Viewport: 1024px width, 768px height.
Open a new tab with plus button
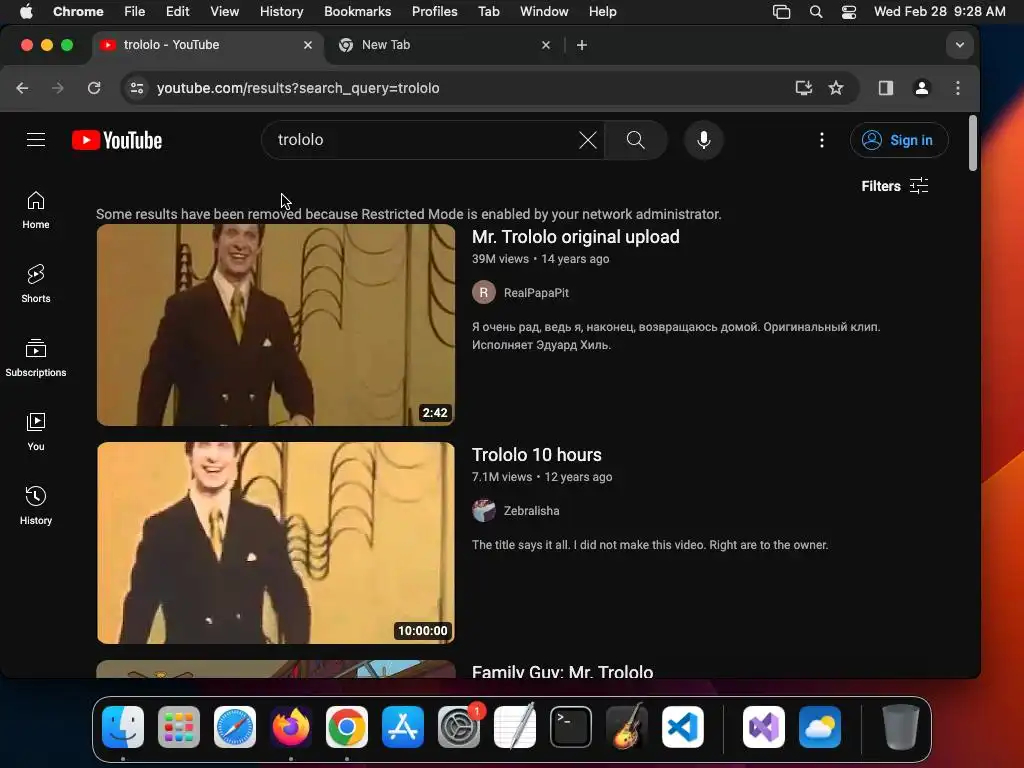coord(582,45)
